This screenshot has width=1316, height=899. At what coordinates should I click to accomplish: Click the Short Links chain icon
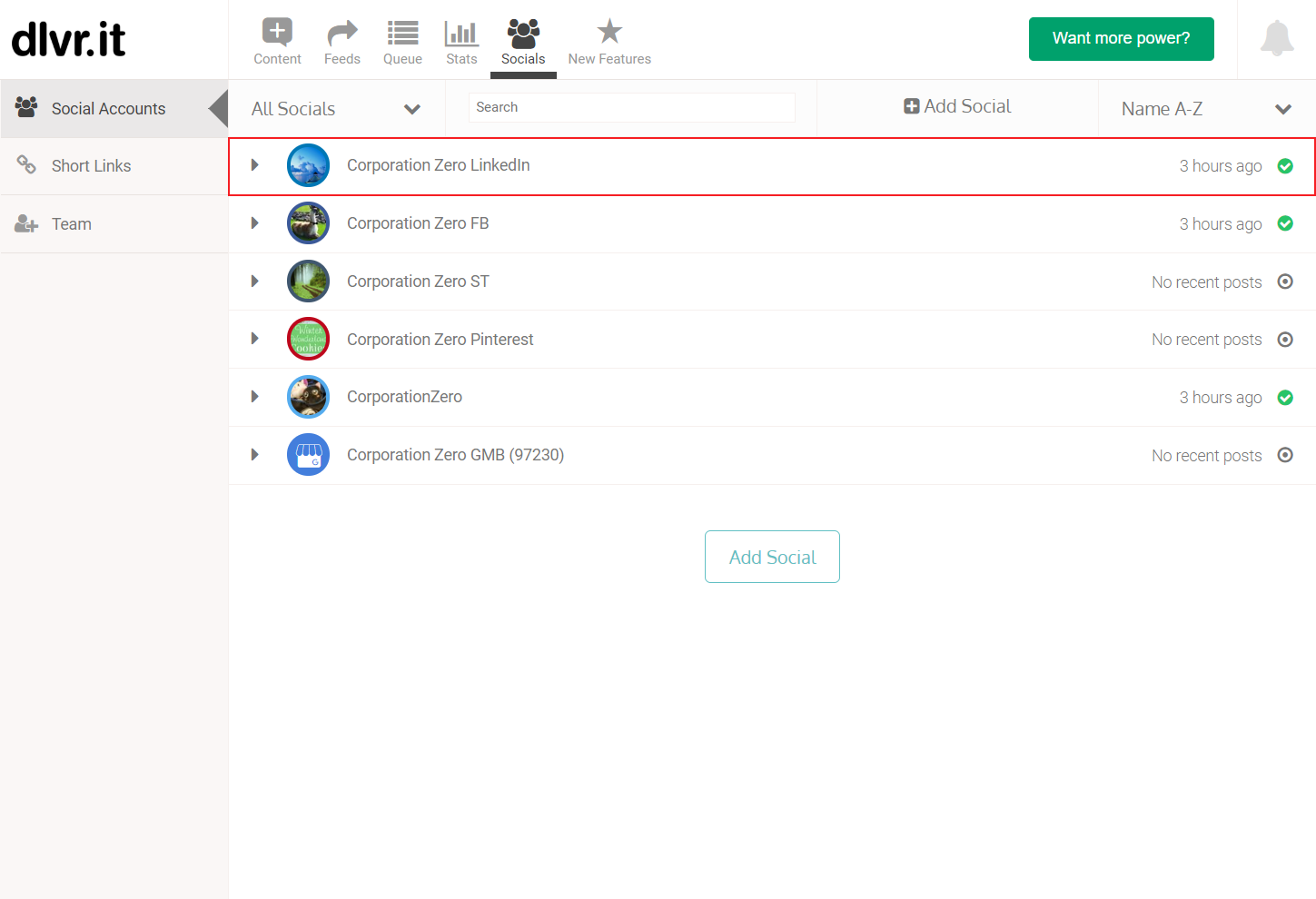click(x=26, y=164)
